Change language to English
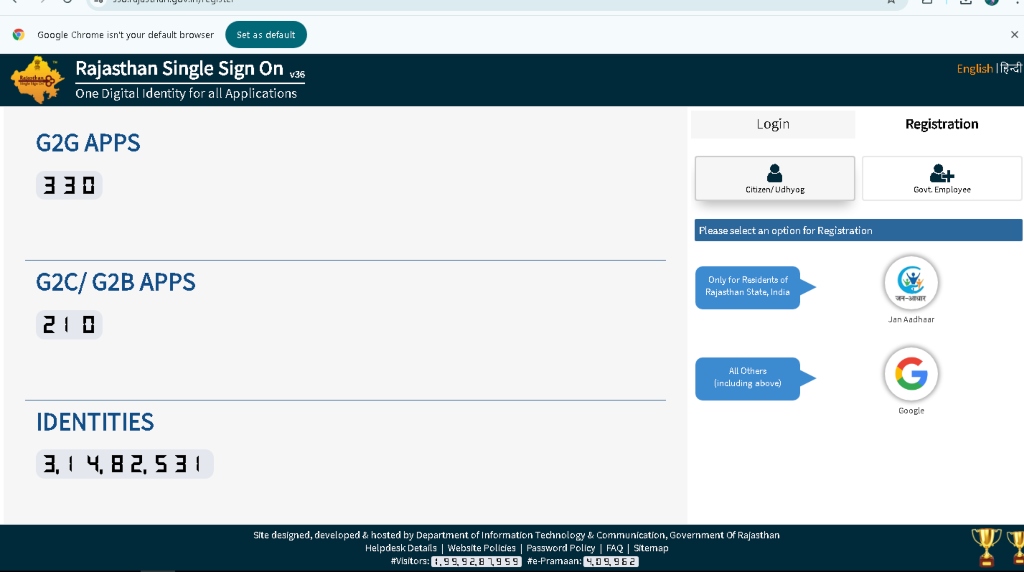This screenshot has height=572, width=1024. [x=974, y=69]
